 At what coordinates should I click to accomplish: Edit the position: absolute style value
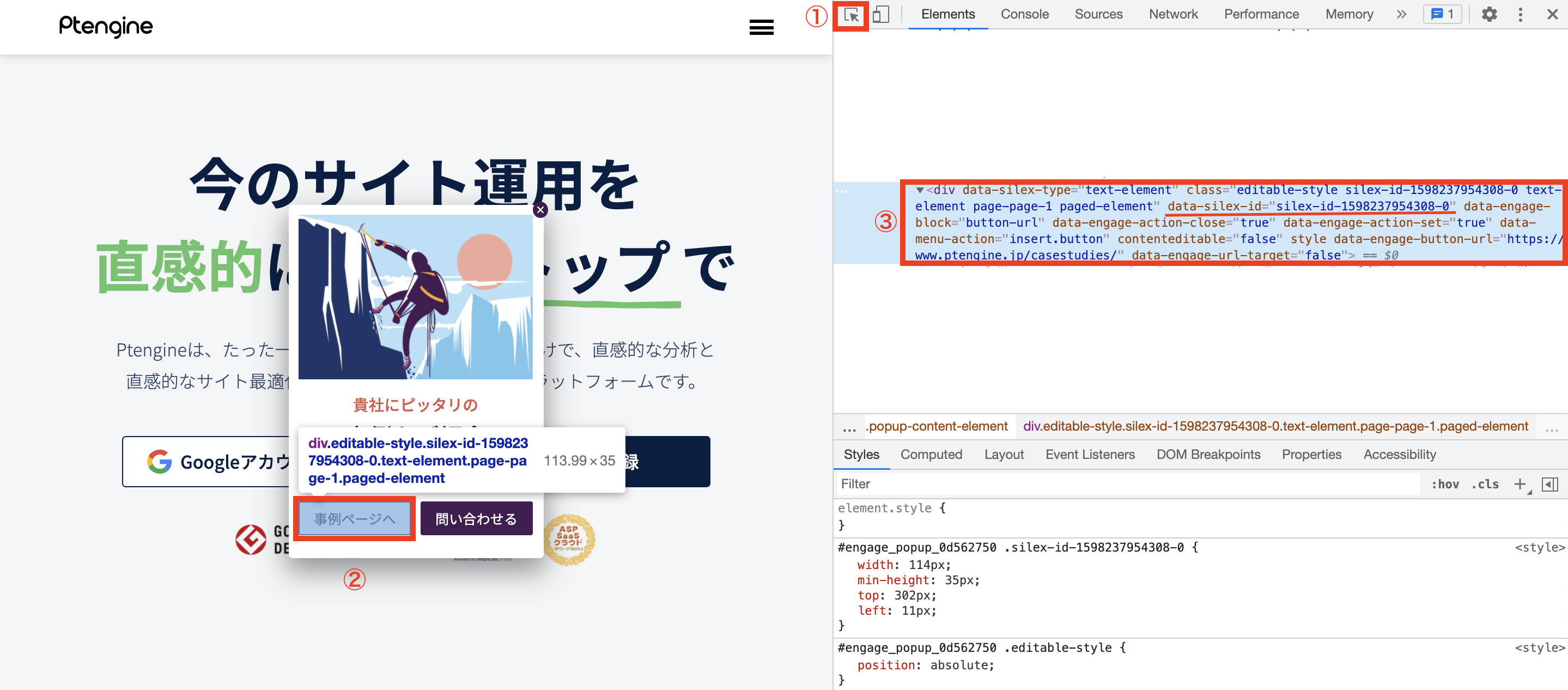pos(962,665)
